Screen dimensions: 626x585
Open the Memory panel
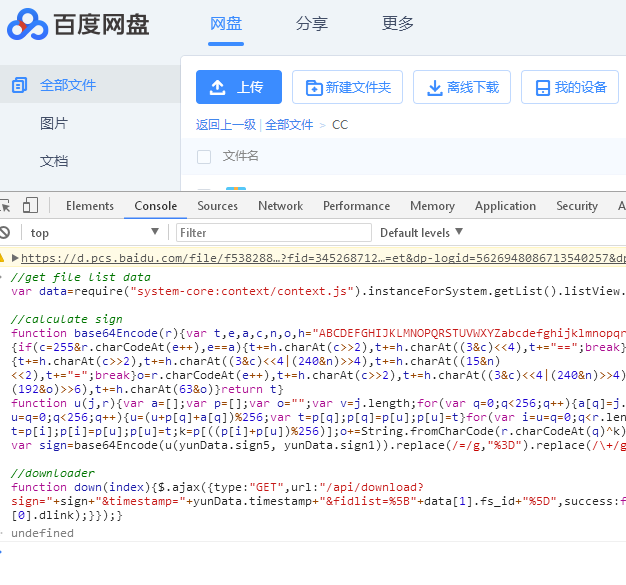(x=432, y=206)
